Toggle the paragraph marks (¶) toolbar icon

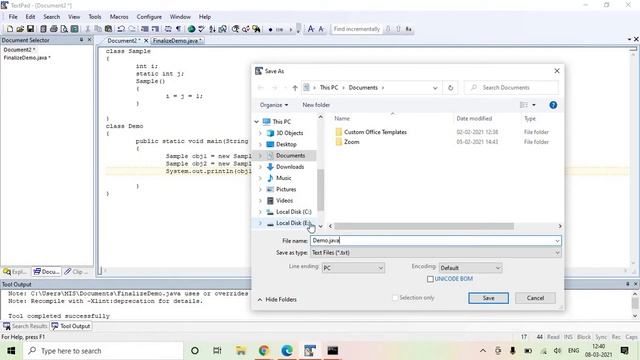point(178,29)
